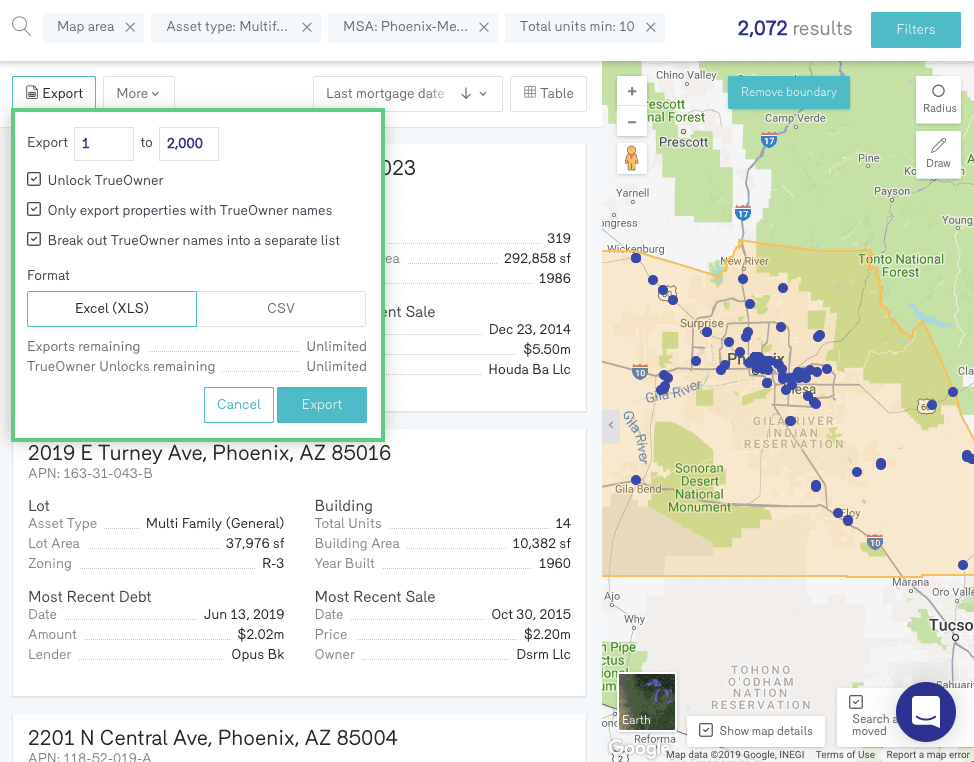Viewport: 974px width, 762px height.
Task: Activate the Radius map tool
Action: pos(938,98)
